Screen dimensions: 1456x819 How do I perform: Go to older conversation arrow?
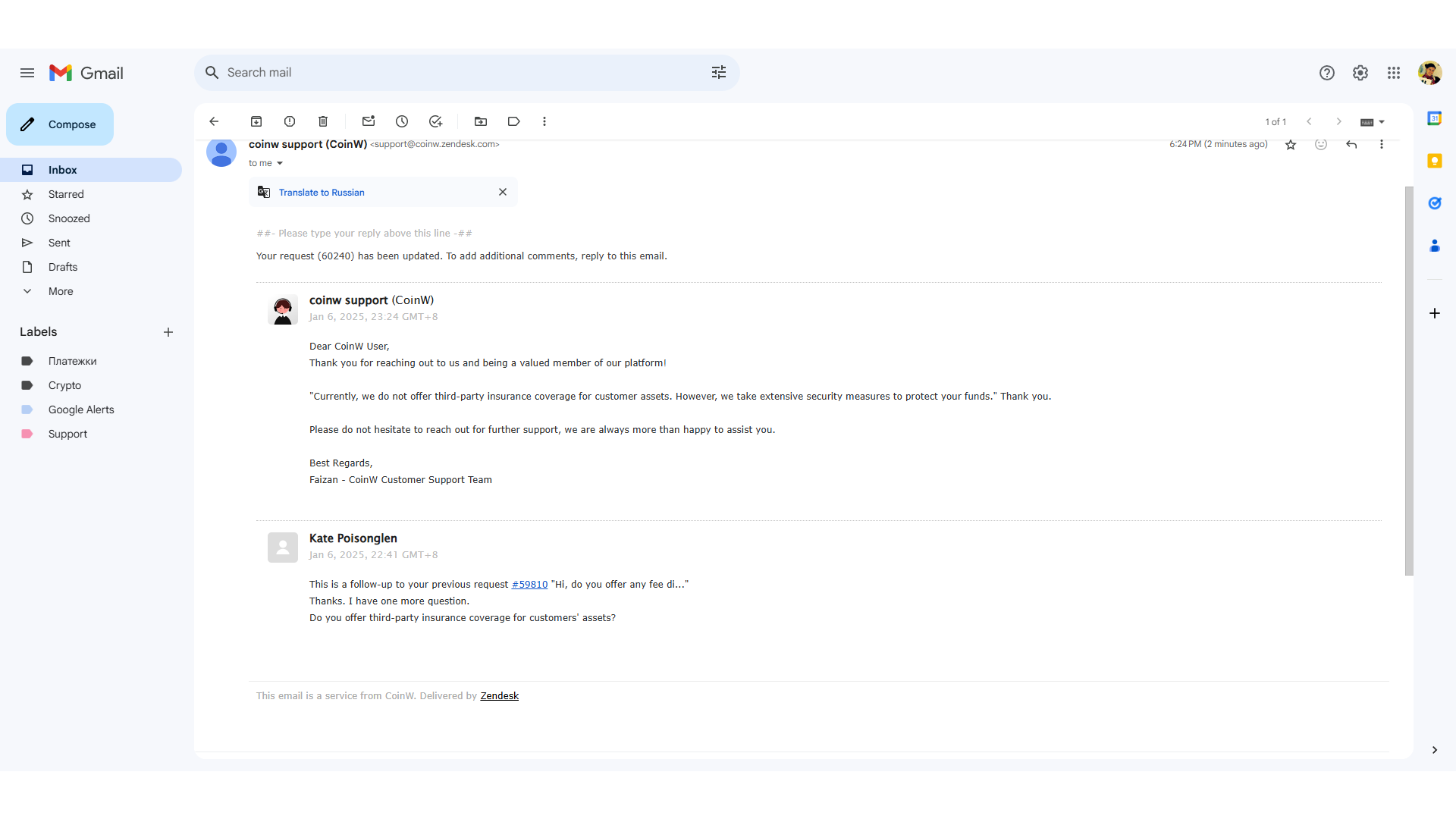coord(1339,121)
